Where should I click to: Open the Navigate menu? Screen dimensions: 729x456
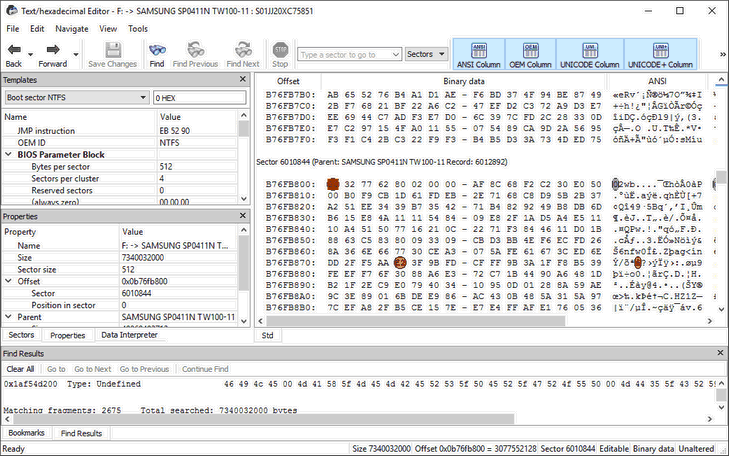72,29
